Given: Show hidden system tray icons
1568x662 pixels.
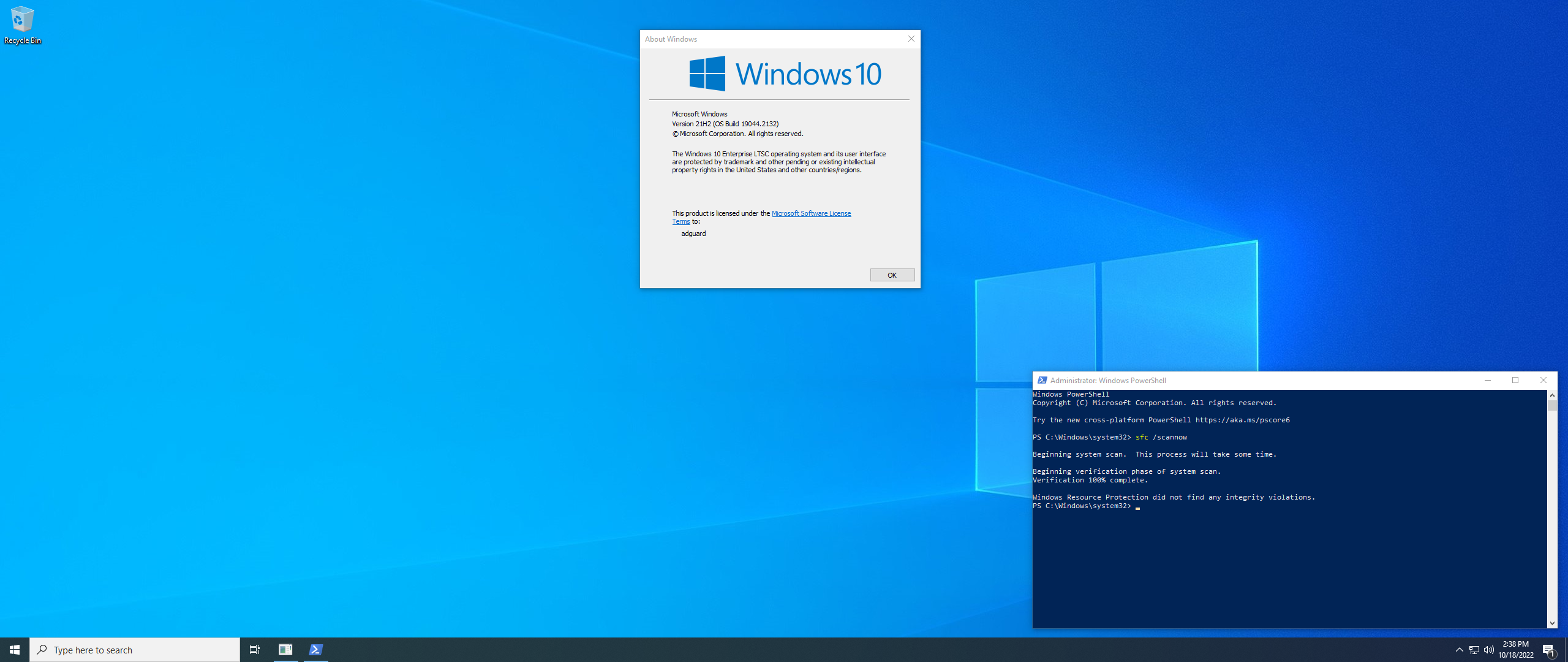Looking at the screenshot, I should [1459, 650].
